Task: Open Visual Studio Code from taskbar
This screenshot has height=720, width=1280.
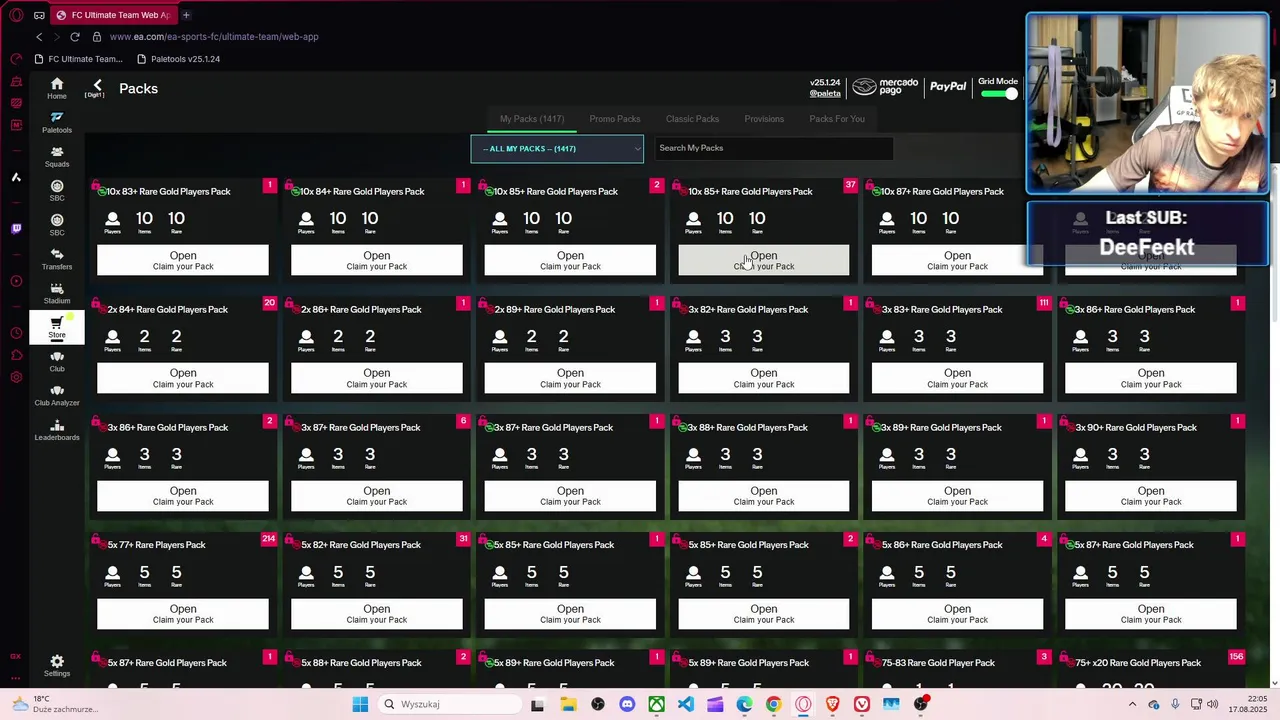Action: tap(686, 704)
